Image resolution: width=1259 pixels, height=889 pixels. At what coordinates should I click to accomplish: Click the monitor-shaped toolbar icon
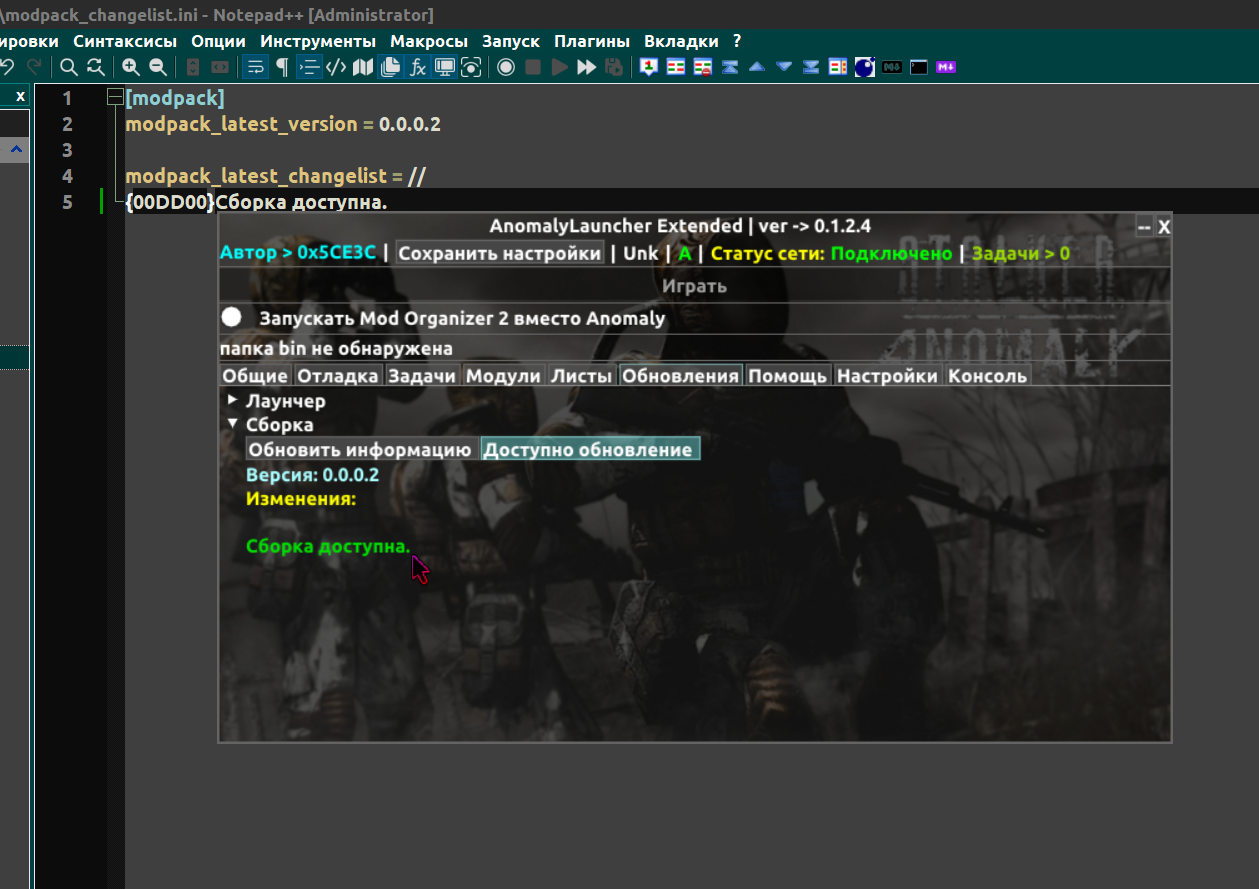(x=444, y=67)
